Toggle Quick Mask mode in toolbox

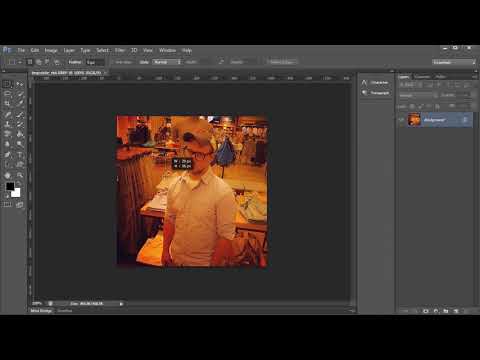[x=7, y=205]
